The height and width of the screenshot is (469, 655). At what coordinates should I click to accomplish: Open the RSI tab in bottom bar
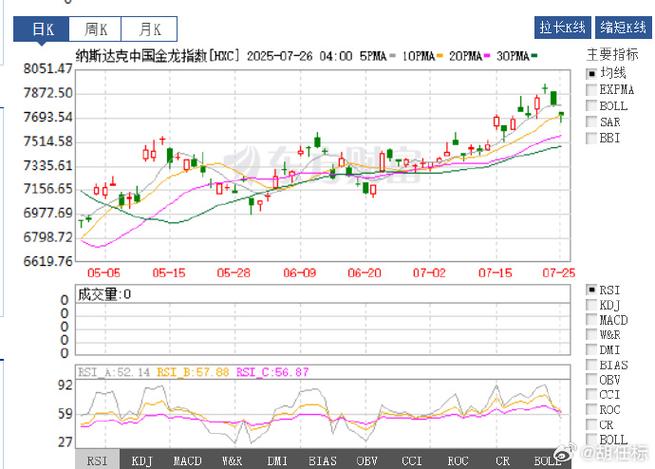coord(97,460)
